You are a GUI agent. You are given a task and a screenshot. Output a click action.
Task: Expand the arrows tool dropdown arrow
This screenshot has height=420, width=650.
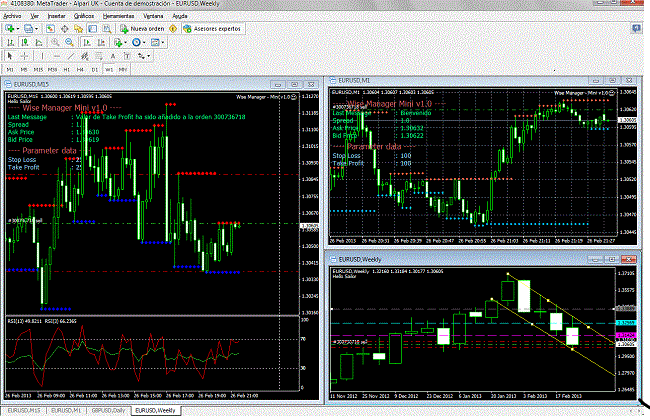(x=148, y=56)
